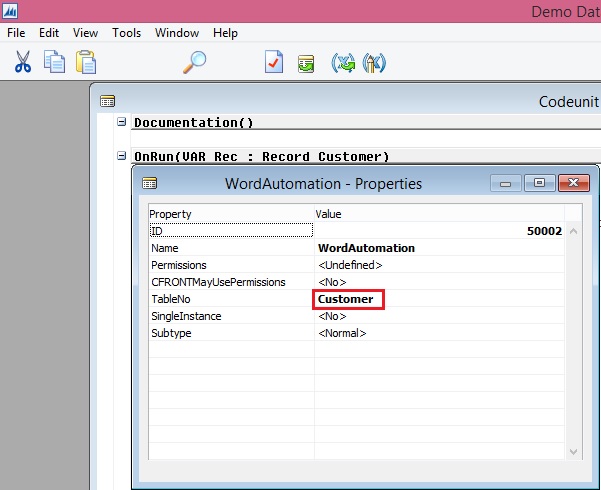Click the toolbar icon right of Excel export
Screen dimensions: 601x490
pos(375,62)
